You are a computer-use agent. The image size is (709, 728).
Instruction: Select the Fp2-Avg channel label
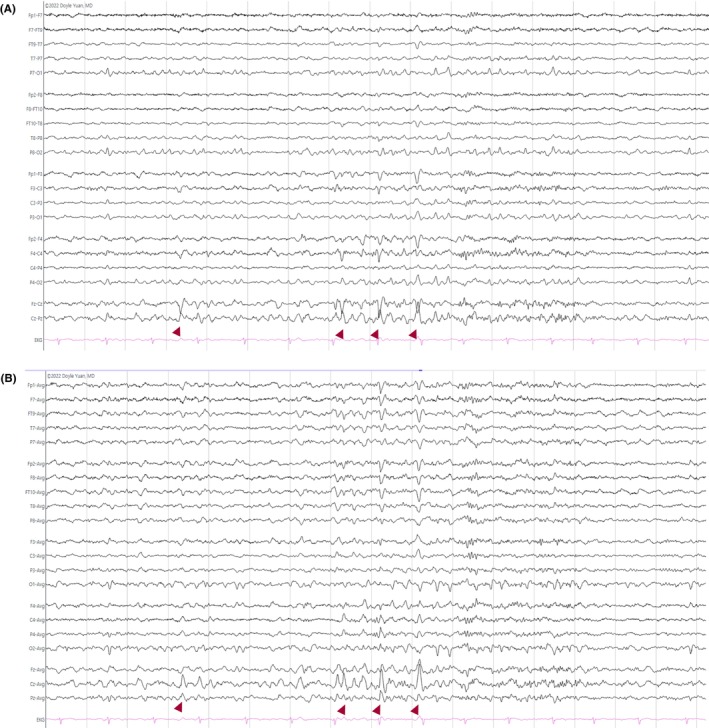click(x=36, y=464)
